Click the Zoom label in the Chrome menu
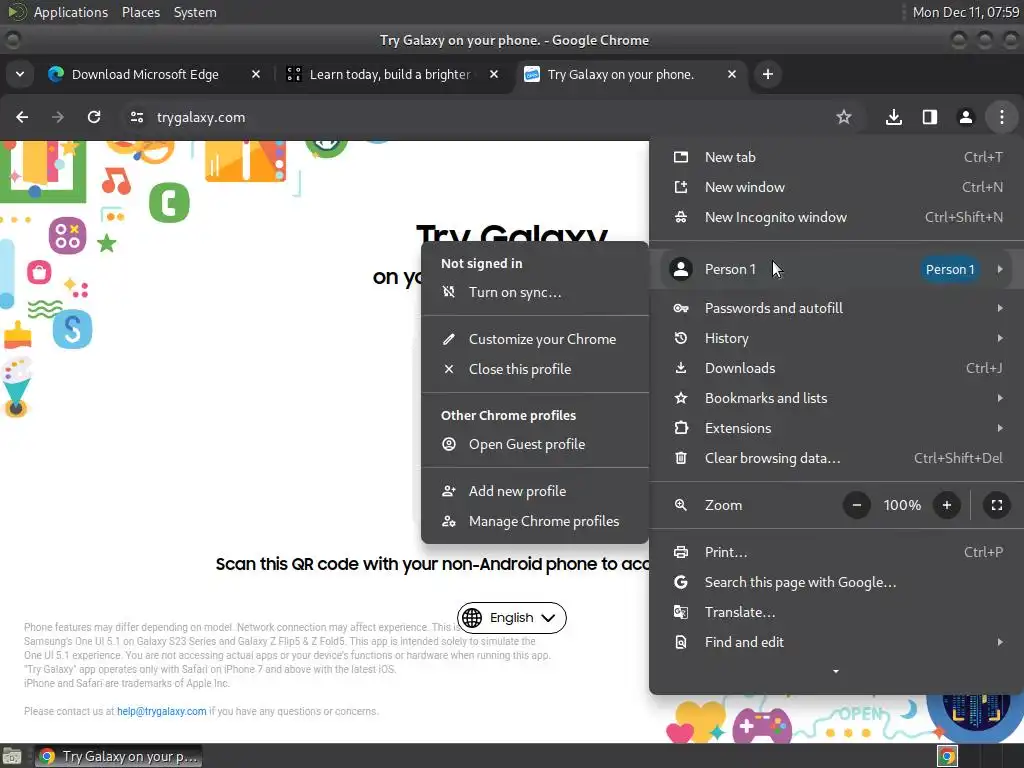 coord(723,505)
